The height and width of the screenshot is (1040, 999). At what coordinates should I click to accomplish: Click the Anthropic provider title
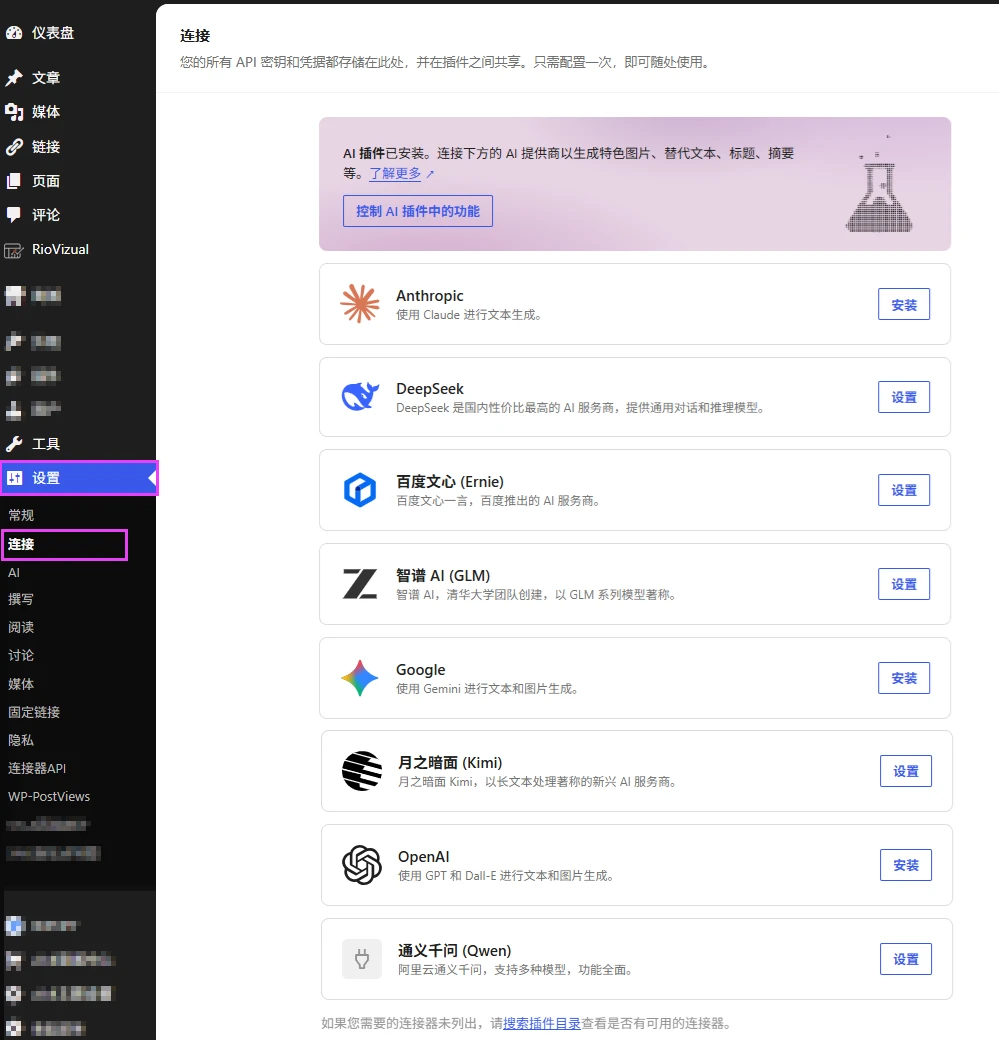[x=430, y=296]
